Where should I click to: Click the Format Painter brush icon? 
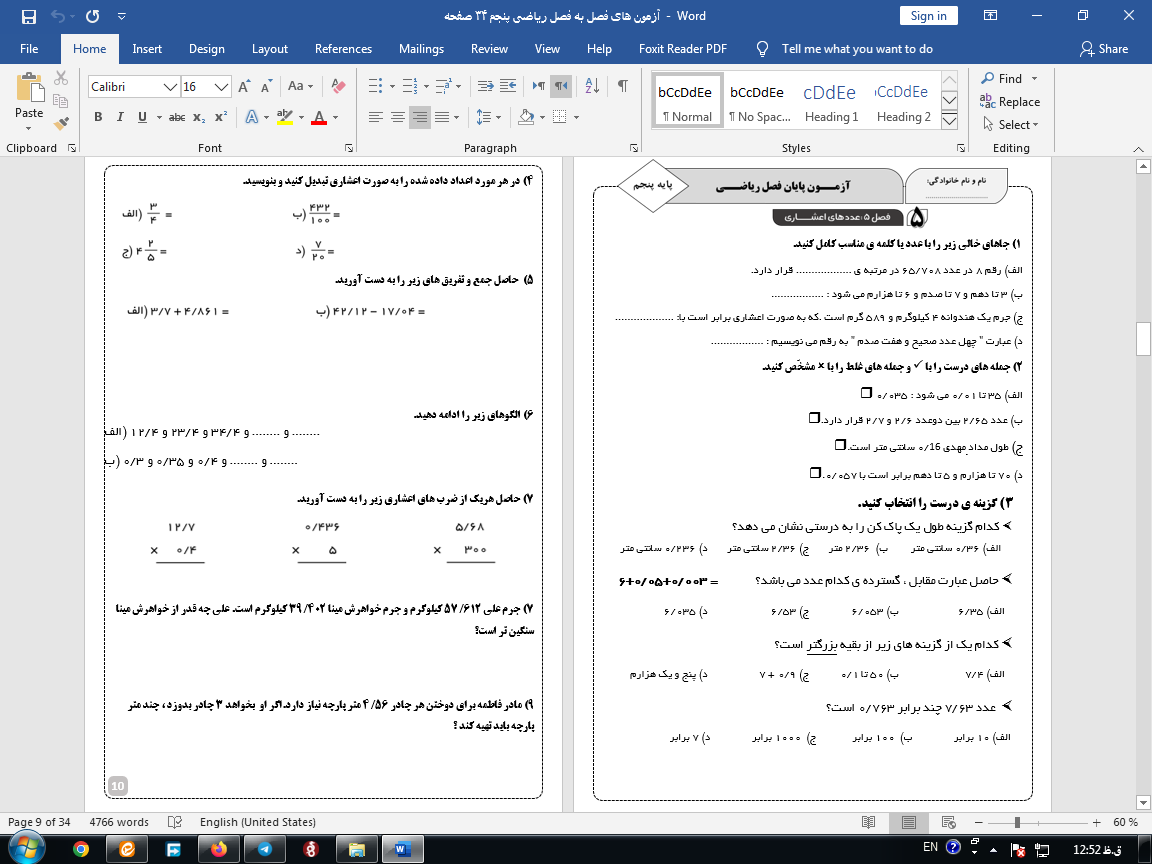pos(62,124)
